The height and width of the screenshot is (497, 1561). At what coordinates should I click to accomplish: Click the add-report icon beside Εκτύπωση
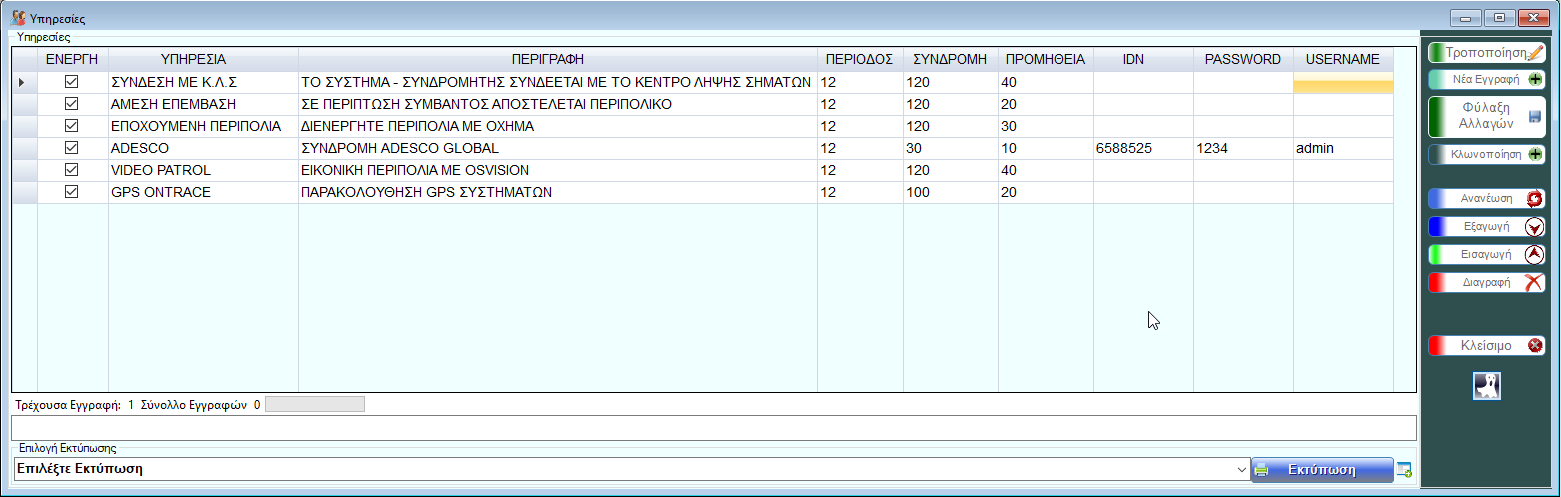pos(1405,470)
